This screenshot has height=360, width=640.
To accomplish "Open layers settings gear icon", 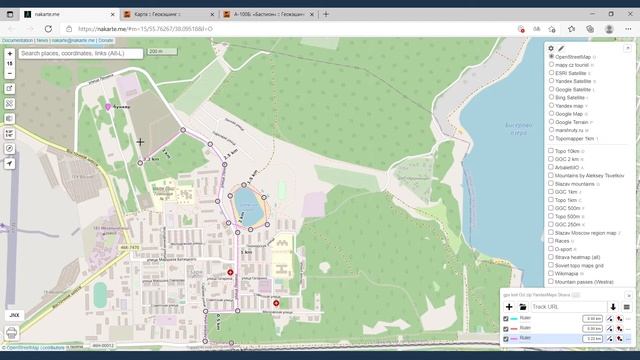I will click(x=551, y=48).
